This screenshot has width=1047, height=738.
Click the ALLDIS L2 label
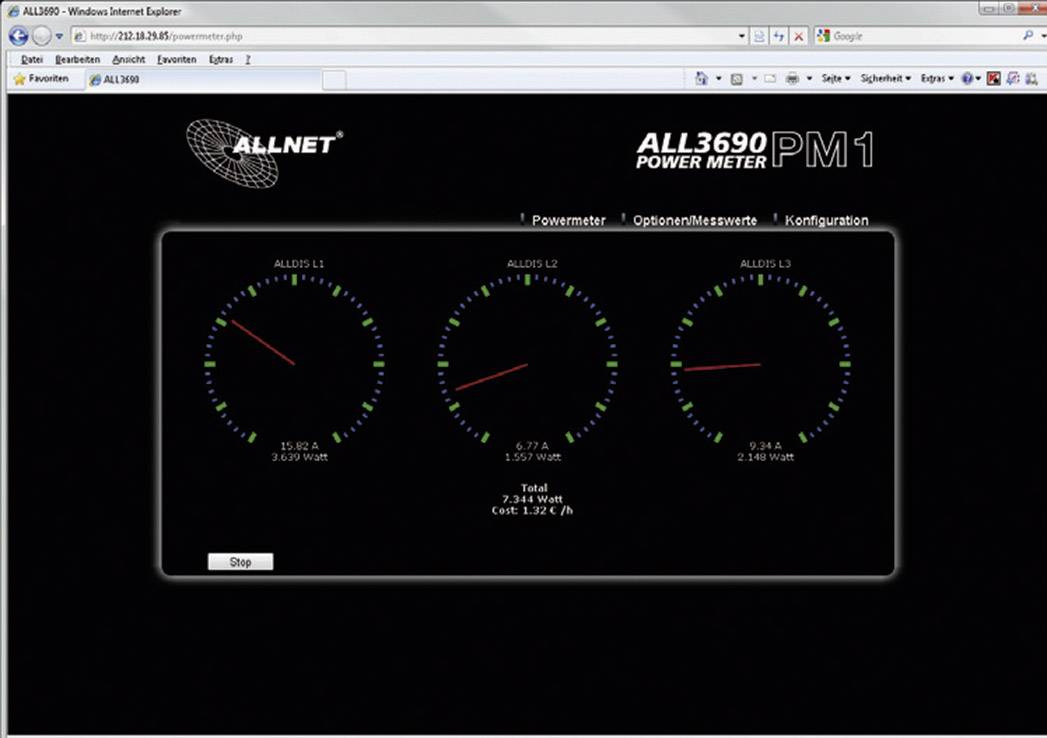pyautogui.click(x=532, y=264)
